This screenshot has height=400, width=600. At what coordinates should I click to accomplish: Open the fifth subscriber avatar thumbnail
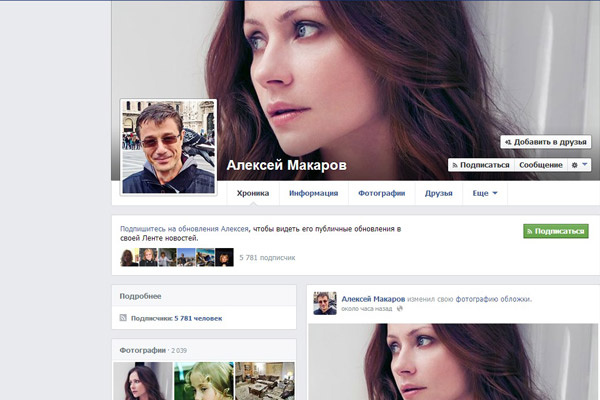tap(205, 257)
